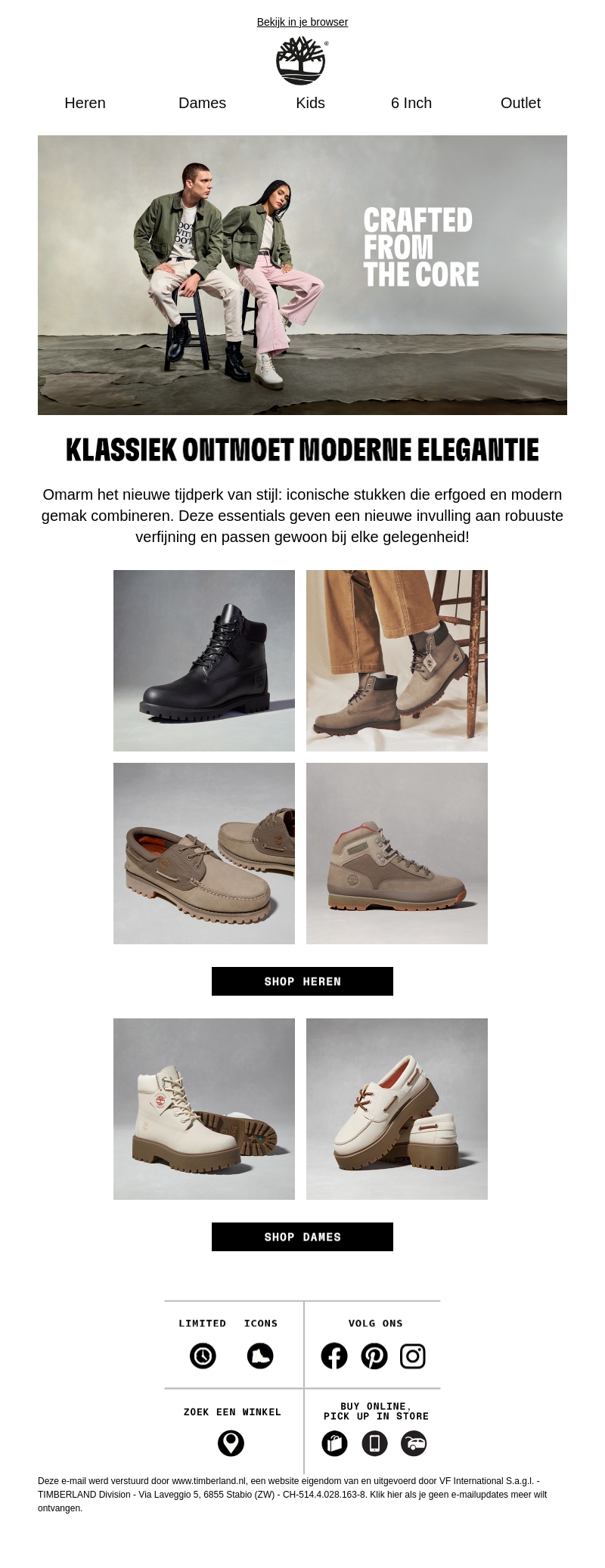Open the Dames menu item
This screenshot has height=1568, width=605.
pyautogui.click(x=202, y=103)
